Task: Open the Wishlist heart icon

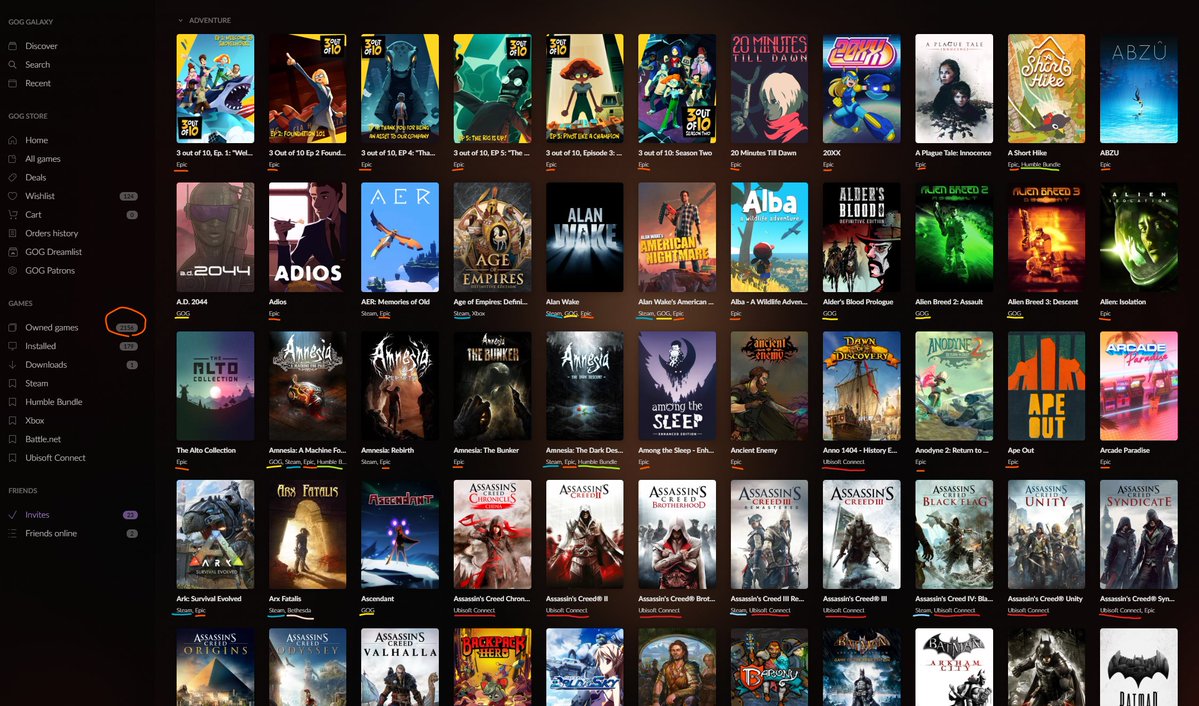Action: (x=12, y=196)
